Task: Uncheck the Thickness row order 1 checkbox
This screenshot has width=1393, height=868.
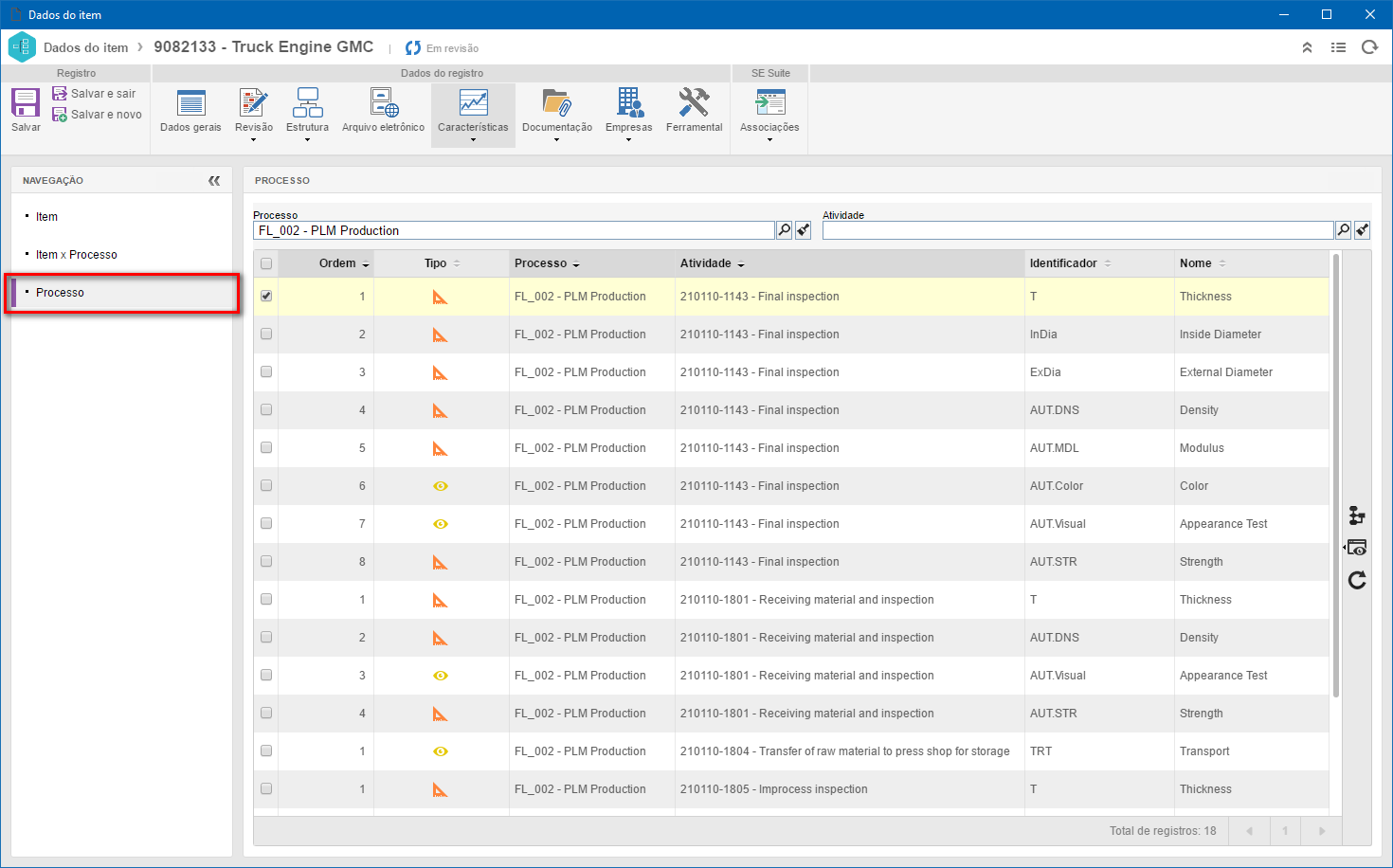Action: coord(266,296)
